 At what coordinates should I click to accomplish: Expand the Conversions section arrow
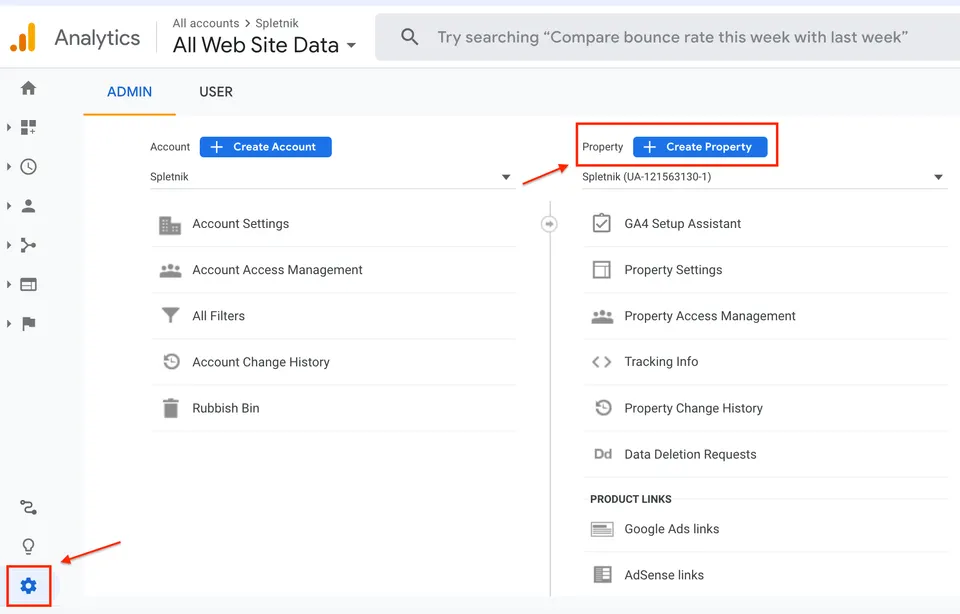click(x=9, y=323)
